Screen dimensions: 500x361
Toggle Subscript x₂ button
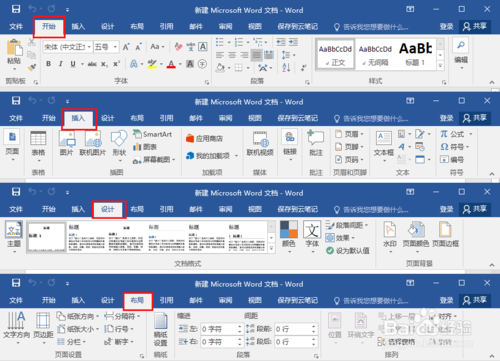pyautogui.click(x=104, y=64)
